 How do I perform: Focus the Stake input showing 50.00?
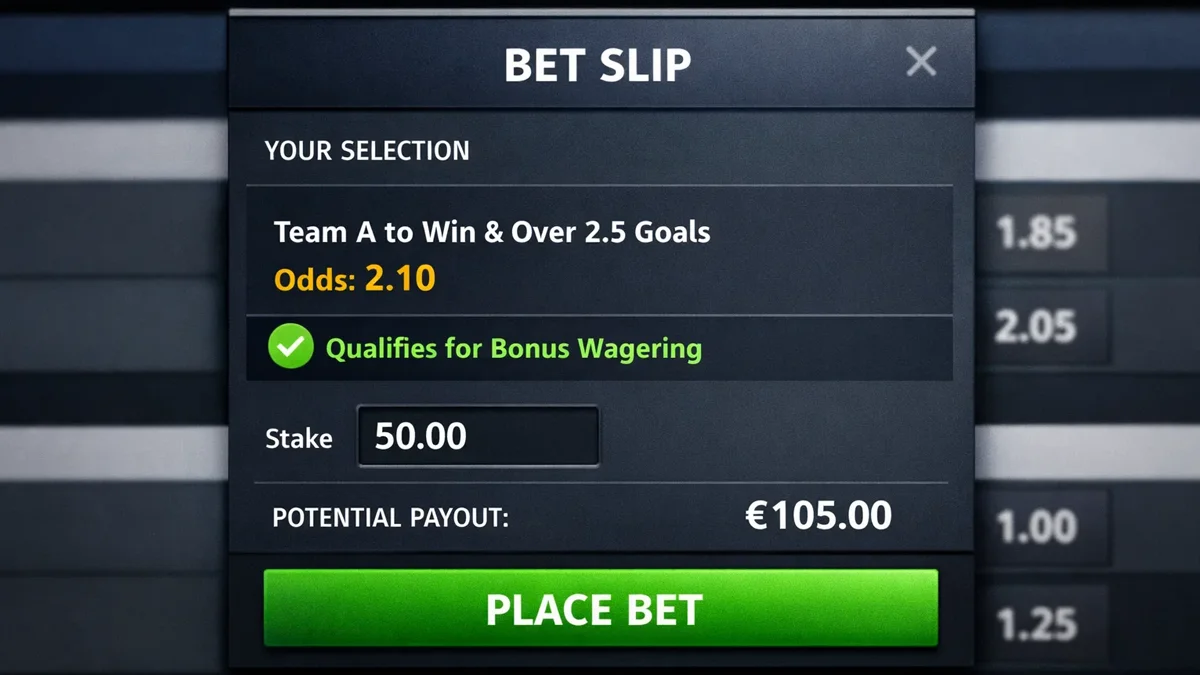tap(478, 436)
